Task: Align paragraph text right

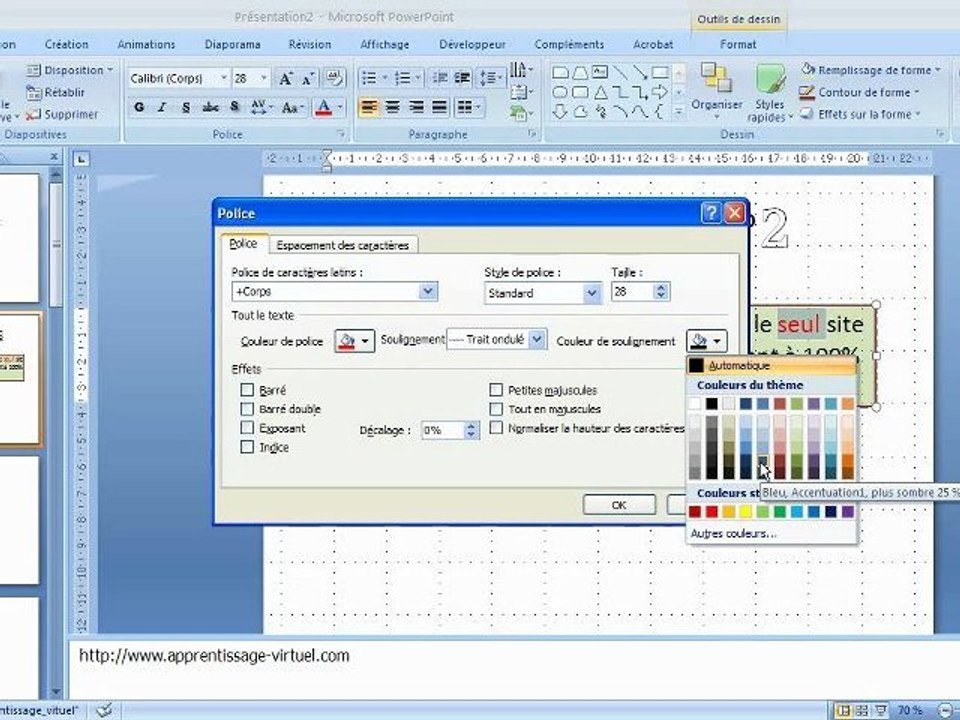Action: point(416,107)
